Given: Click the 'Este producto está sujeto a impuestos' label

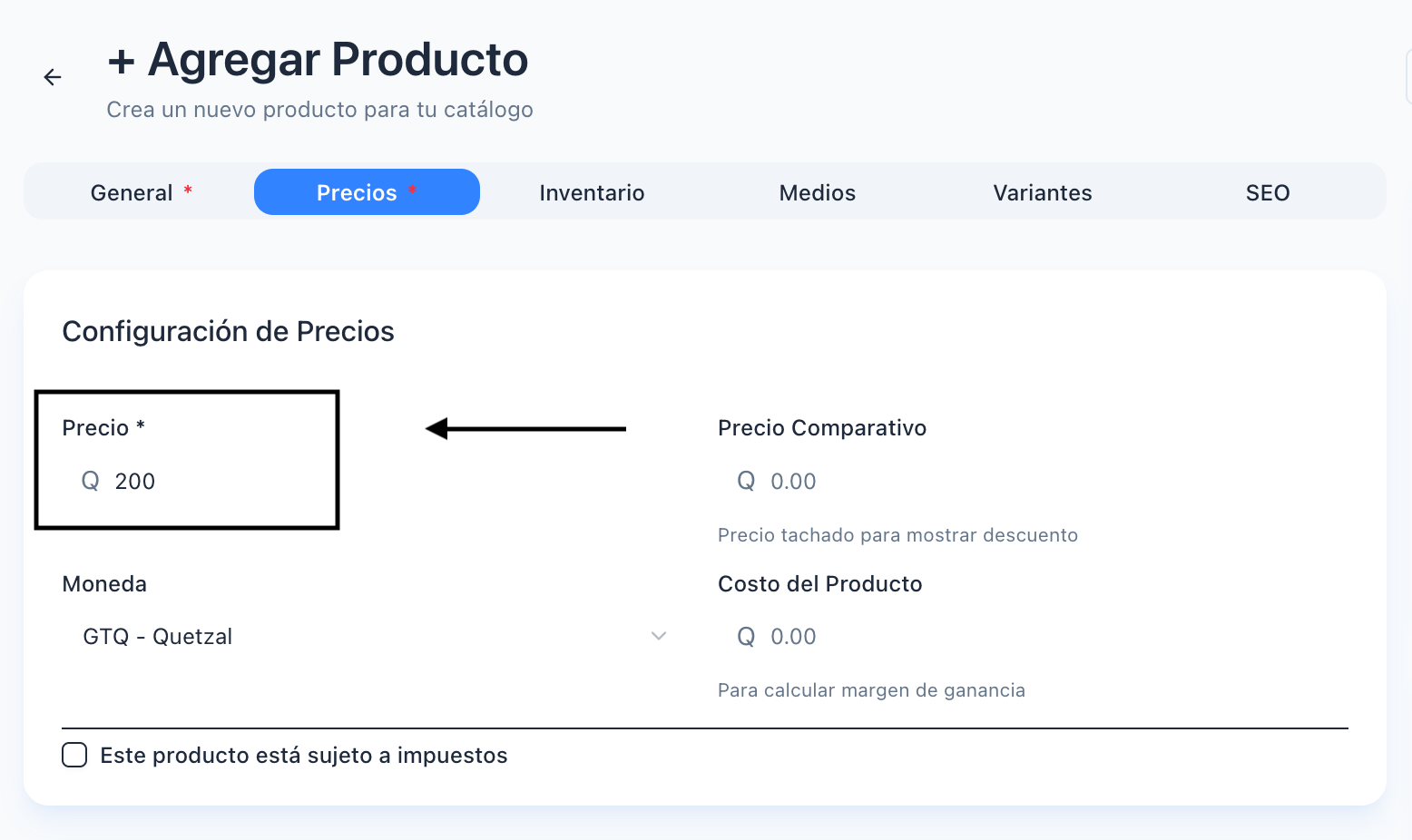Looking at the screenshot, I should click(x=303, y=756).
